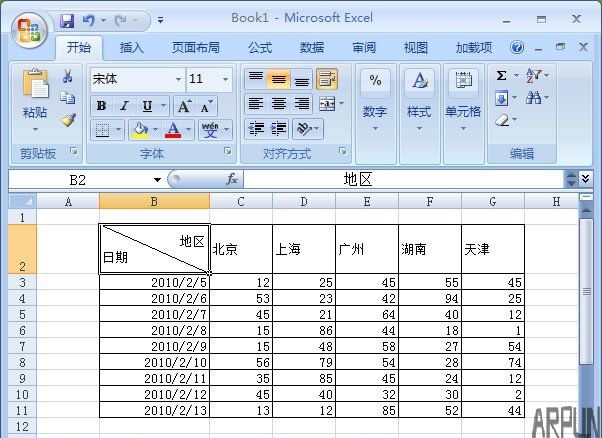This screenshot has width=602, height=438.
Task: Decrease font size with small A
Action: coord(207,106)
